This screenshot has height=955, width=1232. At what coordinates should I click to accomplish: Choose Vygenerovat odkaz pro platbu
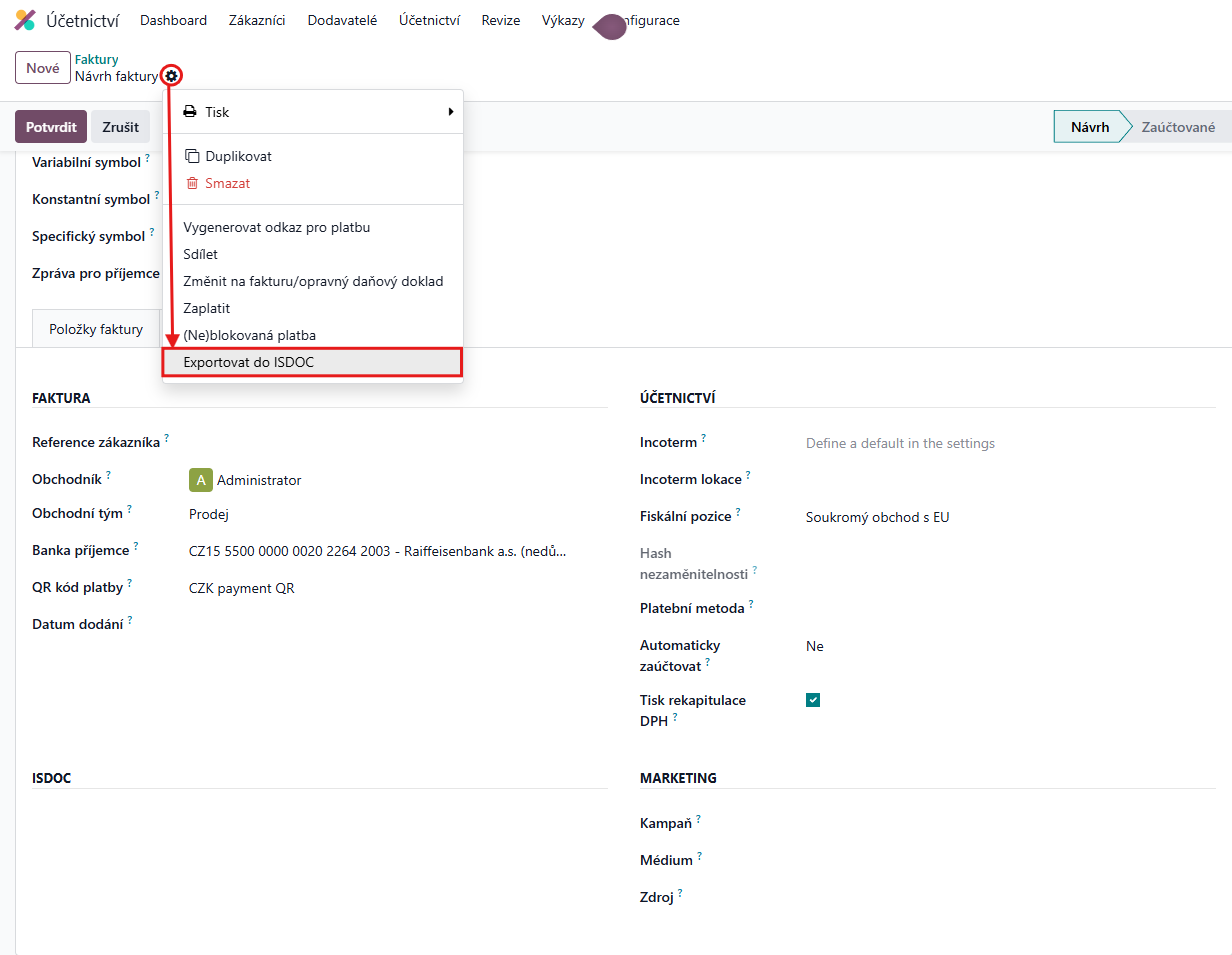click(312, 227)
